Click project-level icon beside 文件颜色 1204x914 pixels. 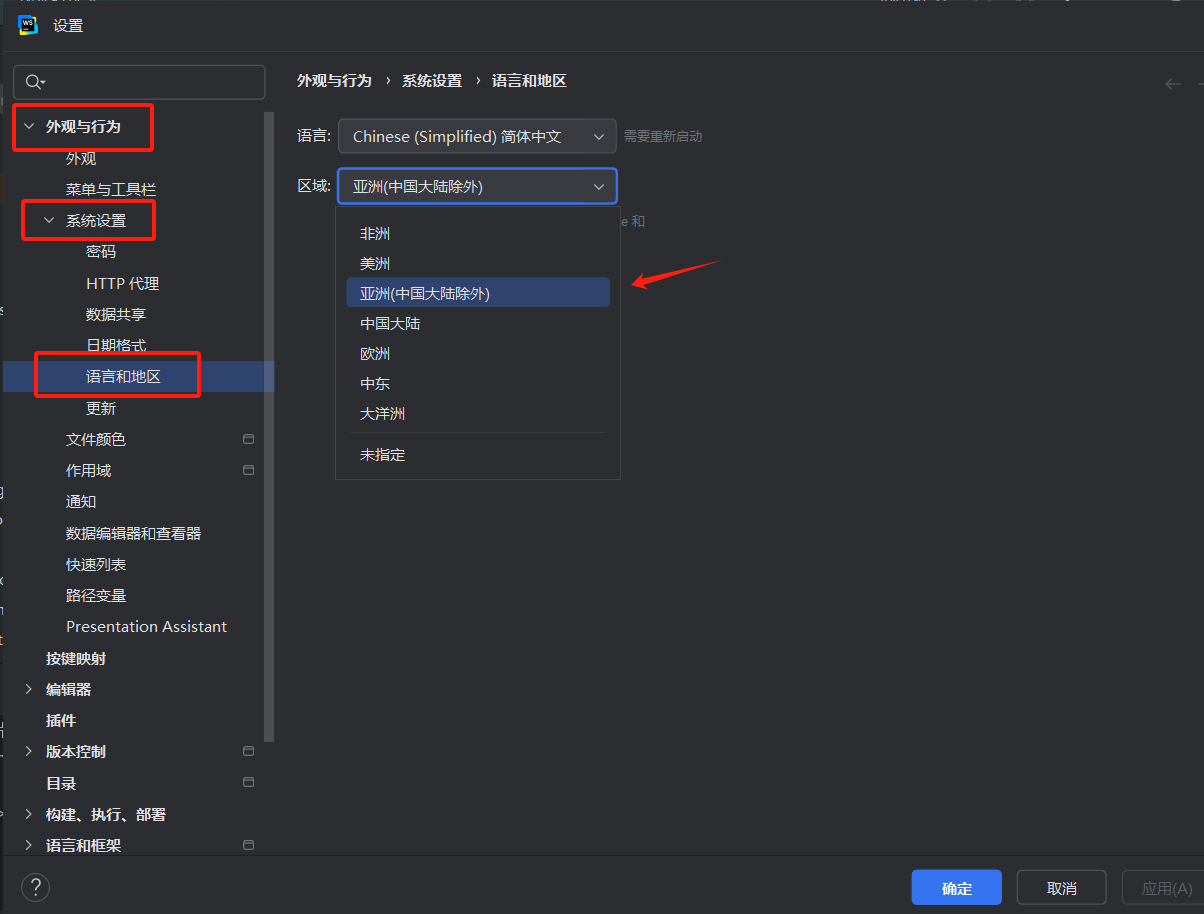tap(248, 439)
